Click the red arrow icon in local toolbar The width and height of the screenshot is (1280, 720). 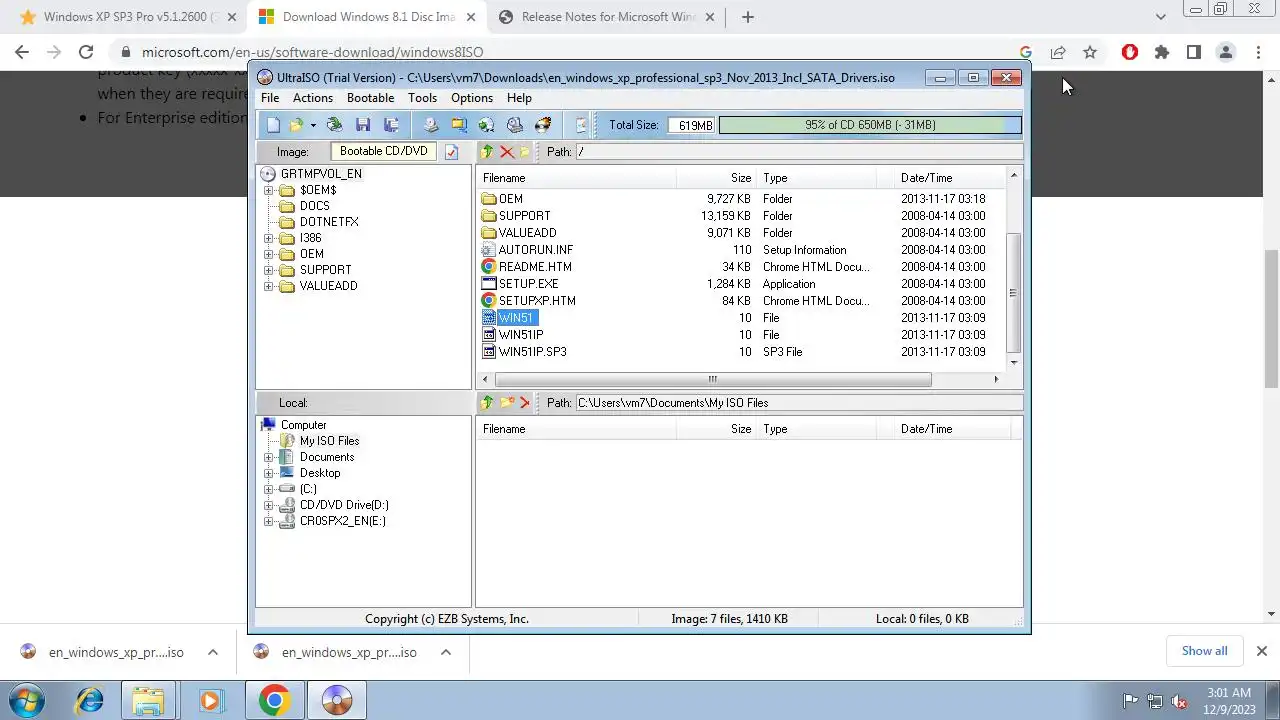click(524, 403)
